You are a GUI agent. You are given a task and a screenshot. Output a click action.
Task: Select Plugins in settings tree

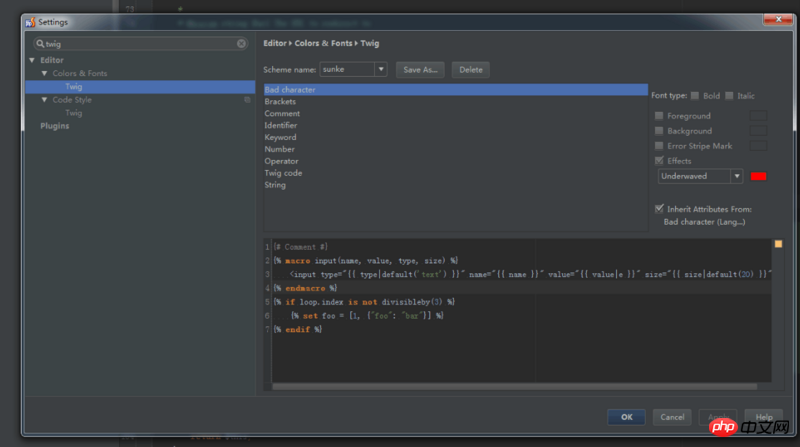(55, 126)
